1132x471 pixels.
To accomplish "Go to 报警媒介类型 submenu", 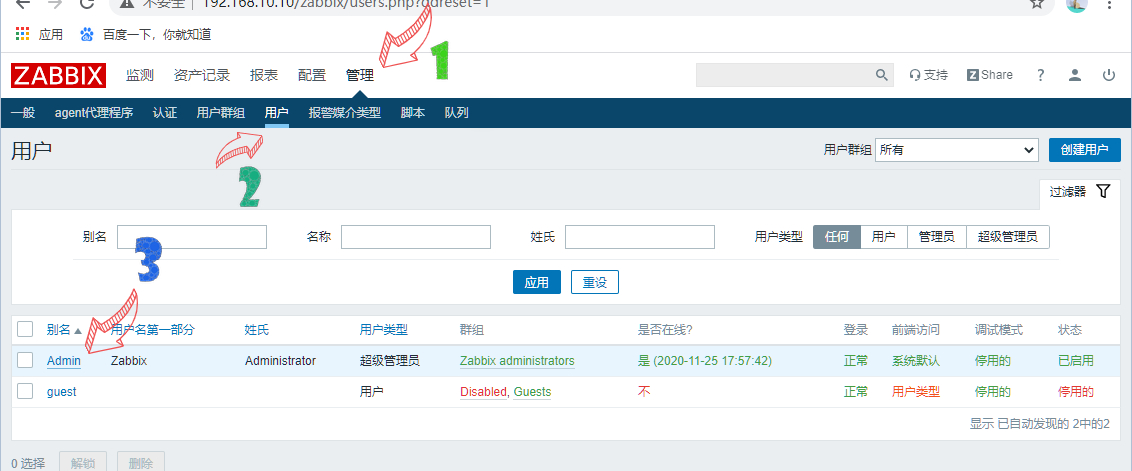I will tap(344, 113).
